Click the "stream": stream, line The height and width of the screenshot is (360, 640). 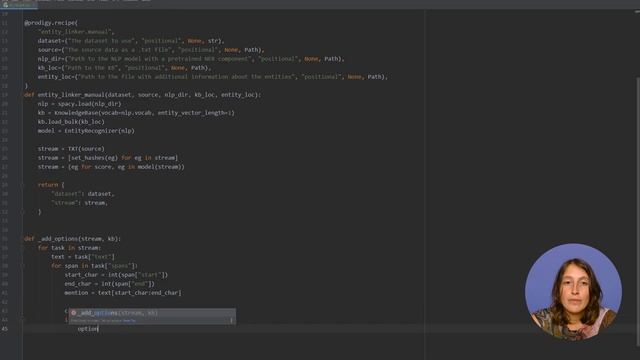(x=80, y=203)
